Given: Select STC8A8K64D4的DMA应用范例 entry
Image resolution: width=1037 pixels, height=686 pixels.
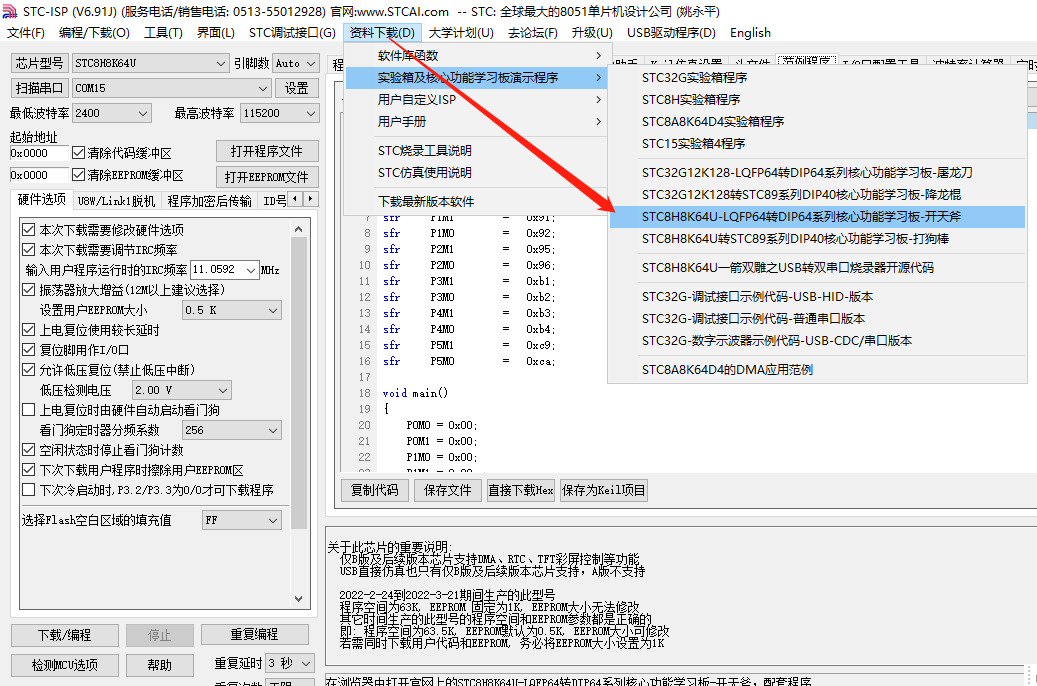Looking at the screenshot, I should coord(817,370).
